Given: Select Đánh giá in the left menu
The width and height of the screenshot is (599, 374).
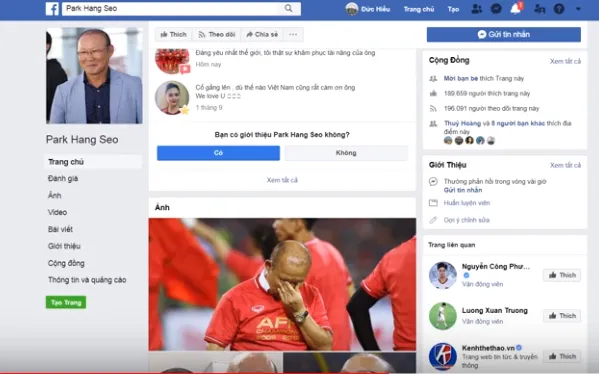Looking at the screenshot, I should 63,178.
